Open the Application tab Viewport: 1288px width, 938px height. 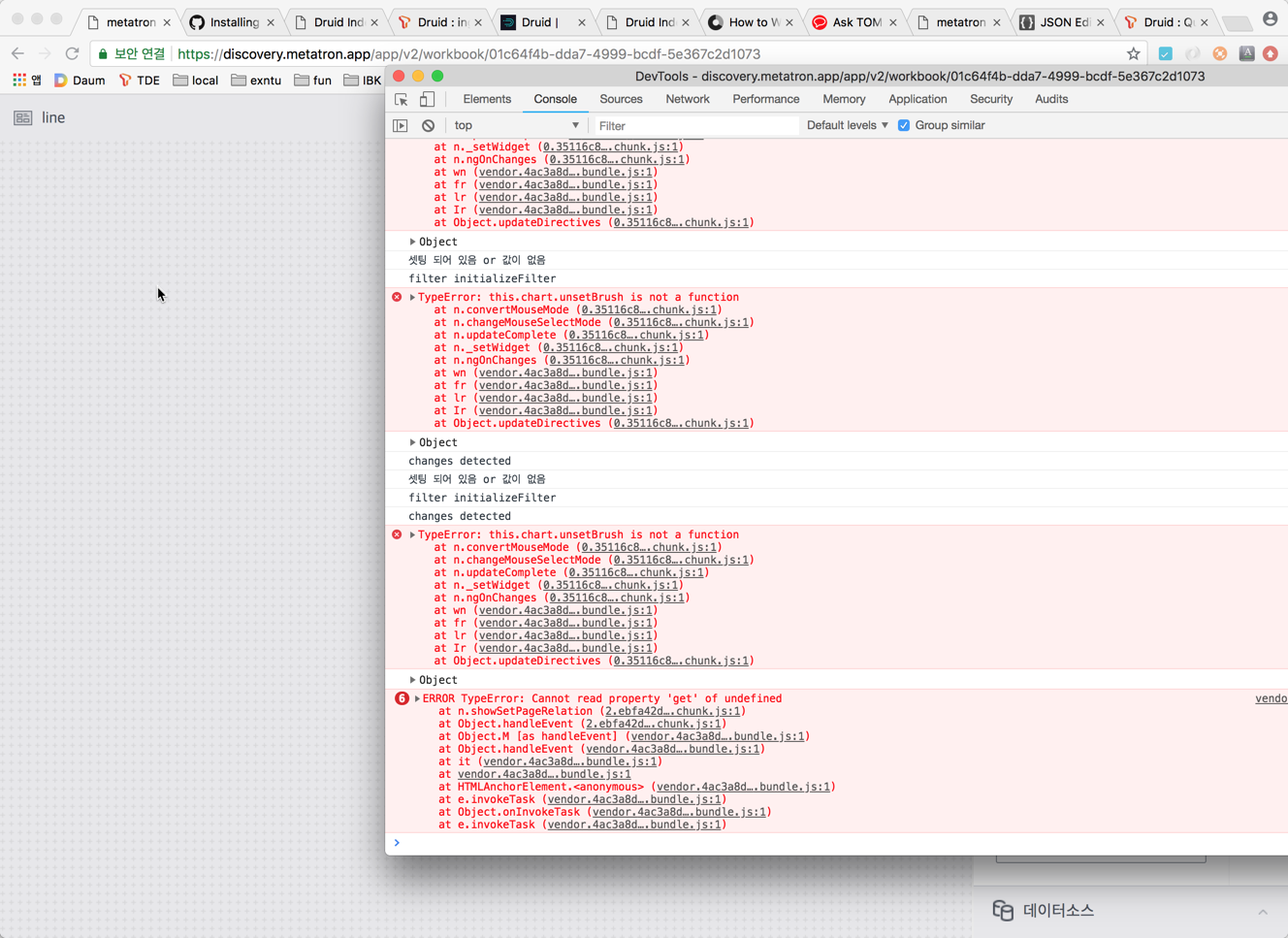[x=918, y=99]
